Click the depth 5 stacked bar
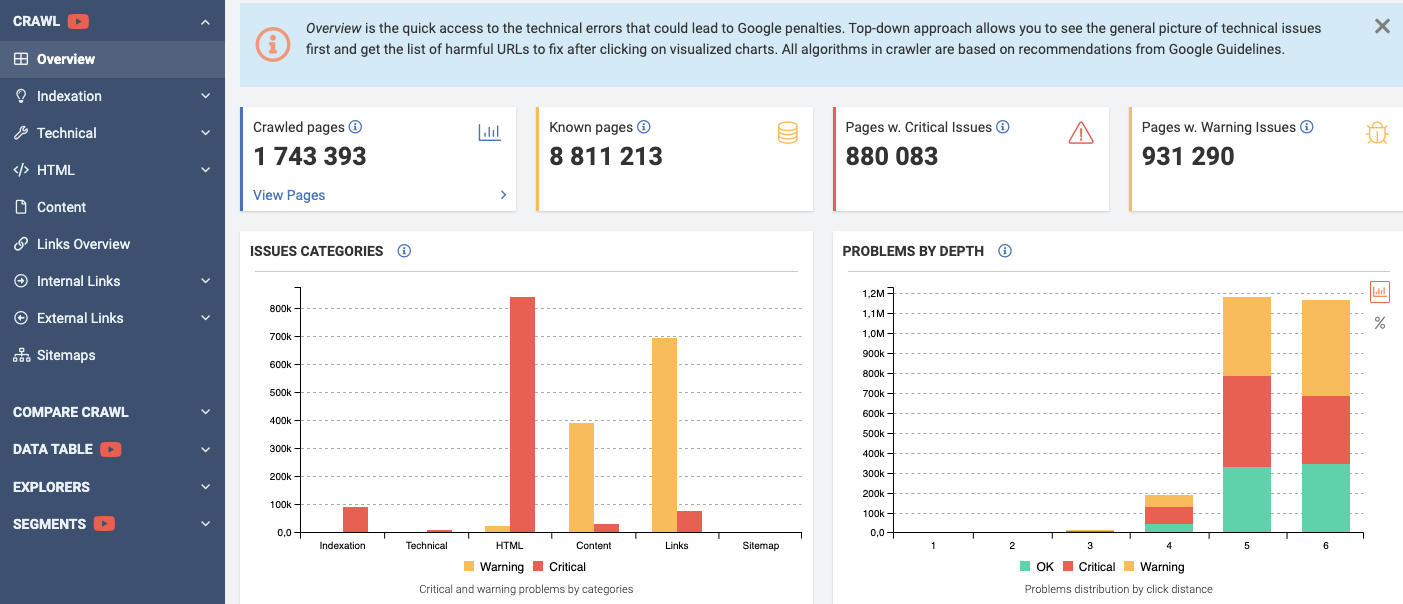This screenshot has width=1403, height=604. pos(1247,414)
